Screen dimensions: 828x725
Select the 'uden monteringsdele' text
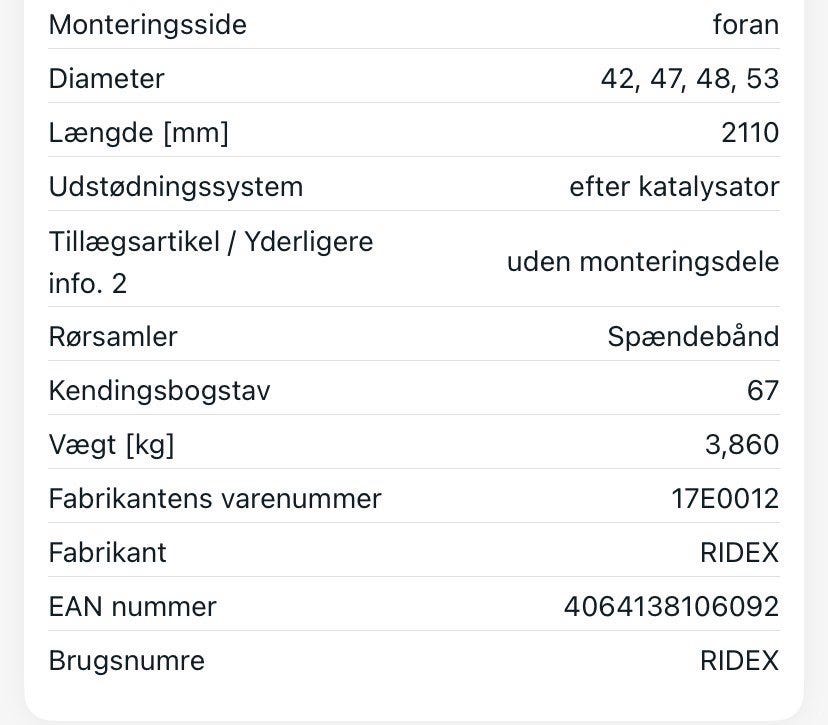coord(642,262)
